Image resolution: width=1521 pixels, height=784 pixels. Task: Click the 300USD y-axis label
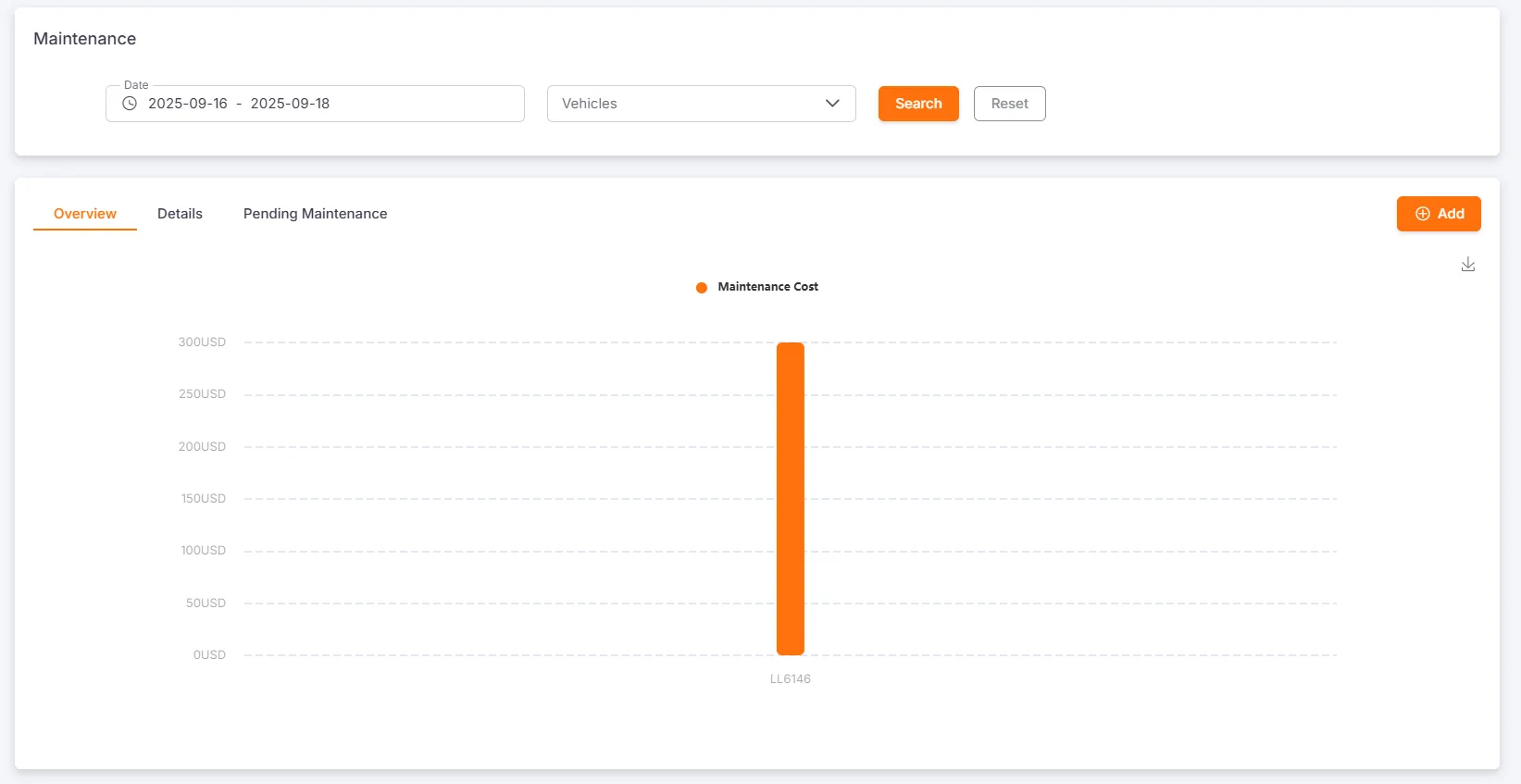click(x=202, y=342)
